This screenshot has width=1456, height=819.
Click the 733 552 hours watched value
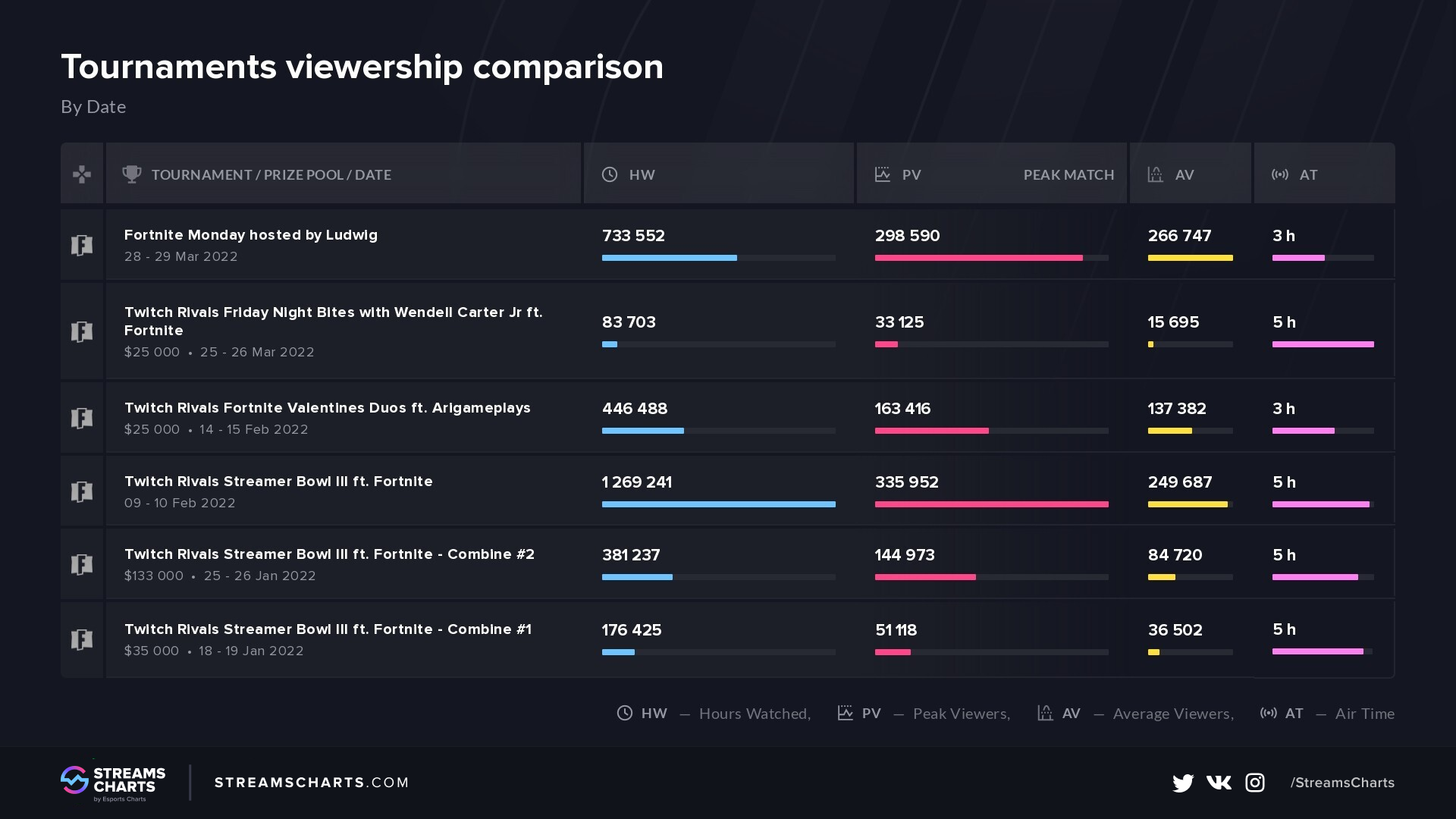tap(633, 236)
